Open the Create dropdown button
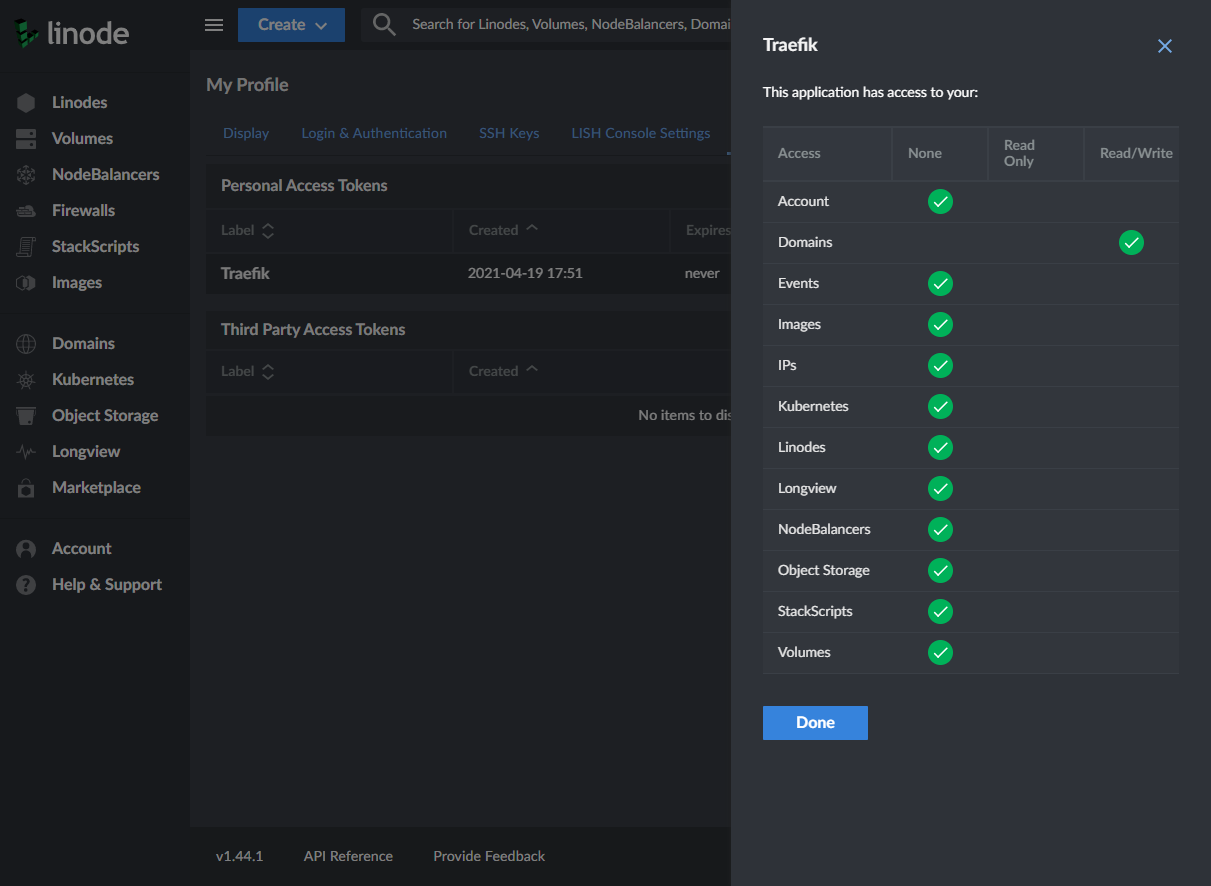Image resolution: width=1211 pixels, height=886 pixels. click(x=291, y=25)
